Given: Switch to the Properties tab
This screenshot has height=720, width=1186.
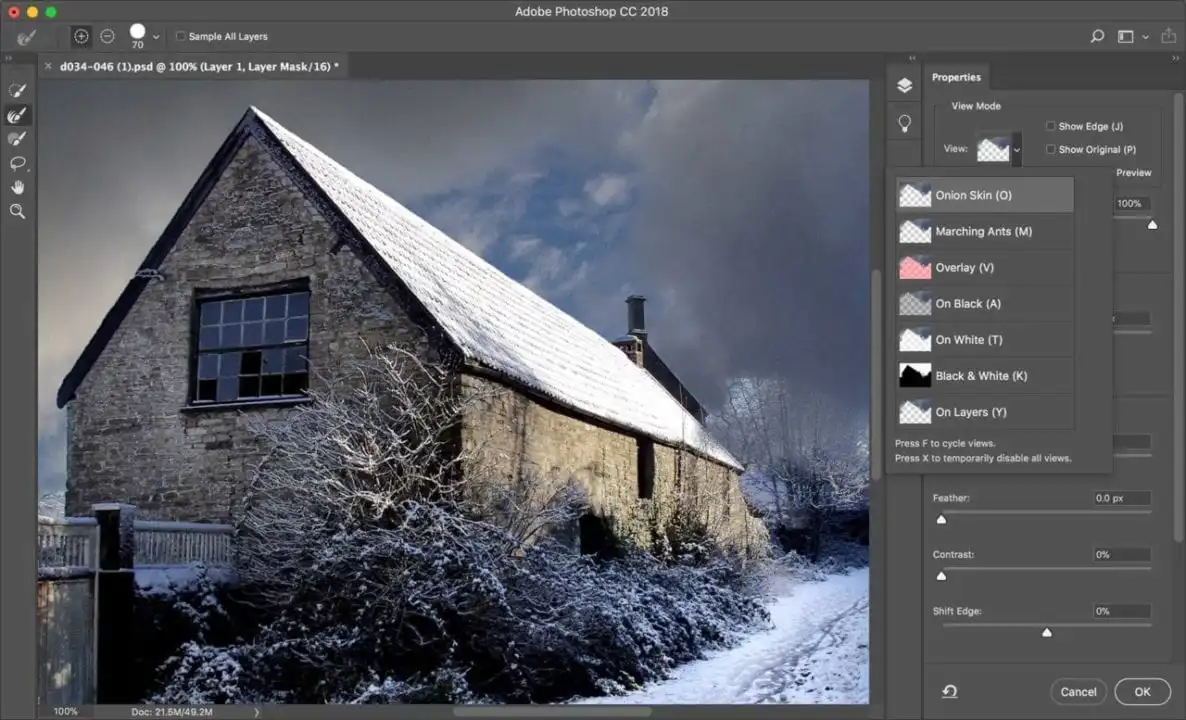Looking at the screenshot, I should point(956,77).
